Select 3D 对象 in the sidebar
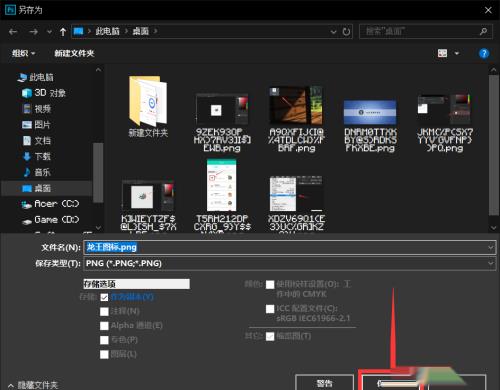This screenshot has height=390, width=500. 44,93
